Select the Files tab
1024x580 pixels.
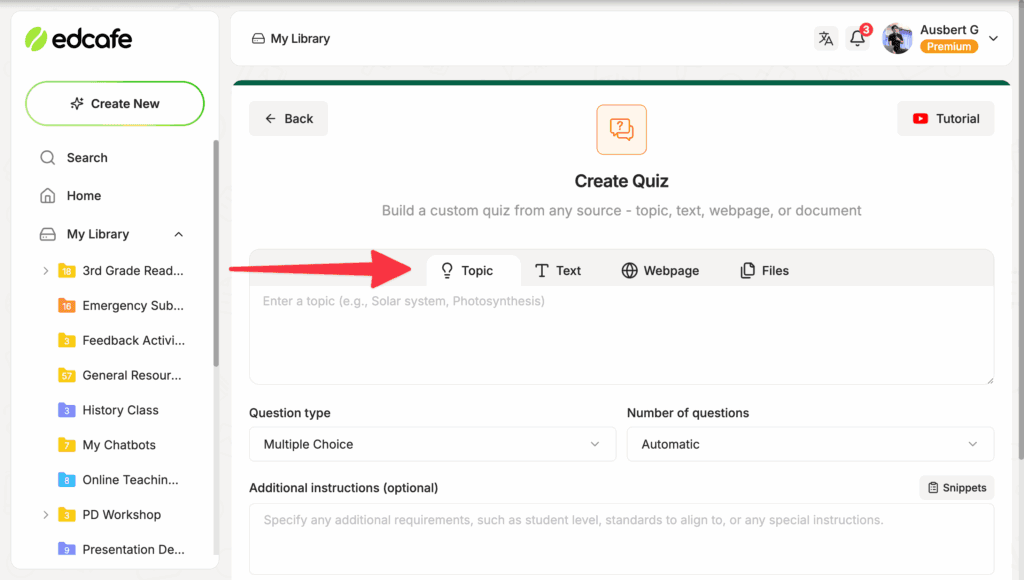[x=764, y=271]
